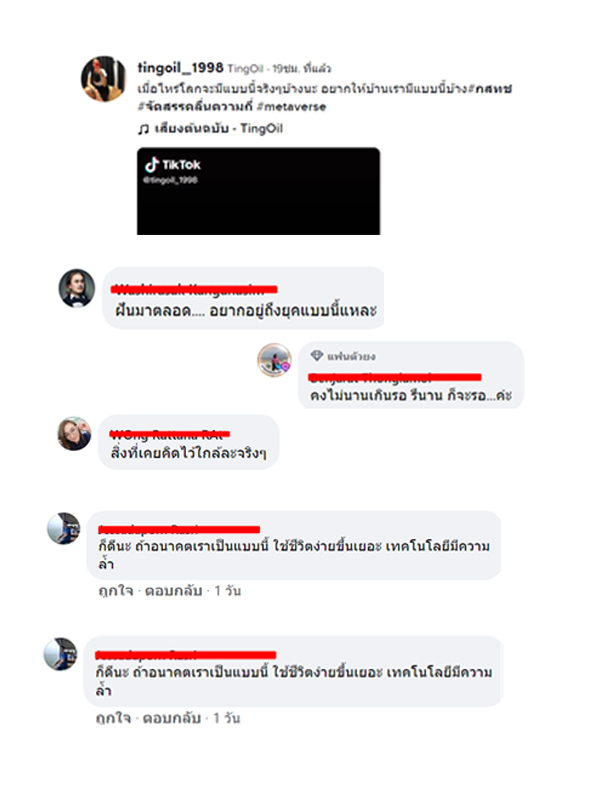Screen dimensions: 600x800
Task: Reply to fourth comment with ตอบกลับ
Action: point(173,591)
